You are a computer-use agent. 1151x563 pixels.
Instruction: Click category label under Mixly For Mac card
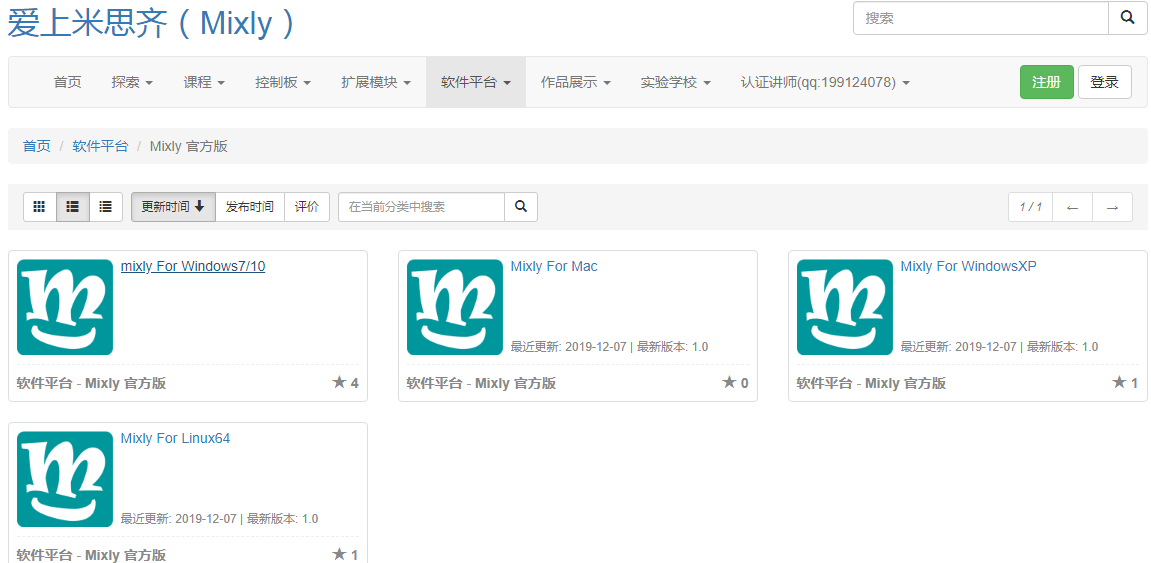482,383
